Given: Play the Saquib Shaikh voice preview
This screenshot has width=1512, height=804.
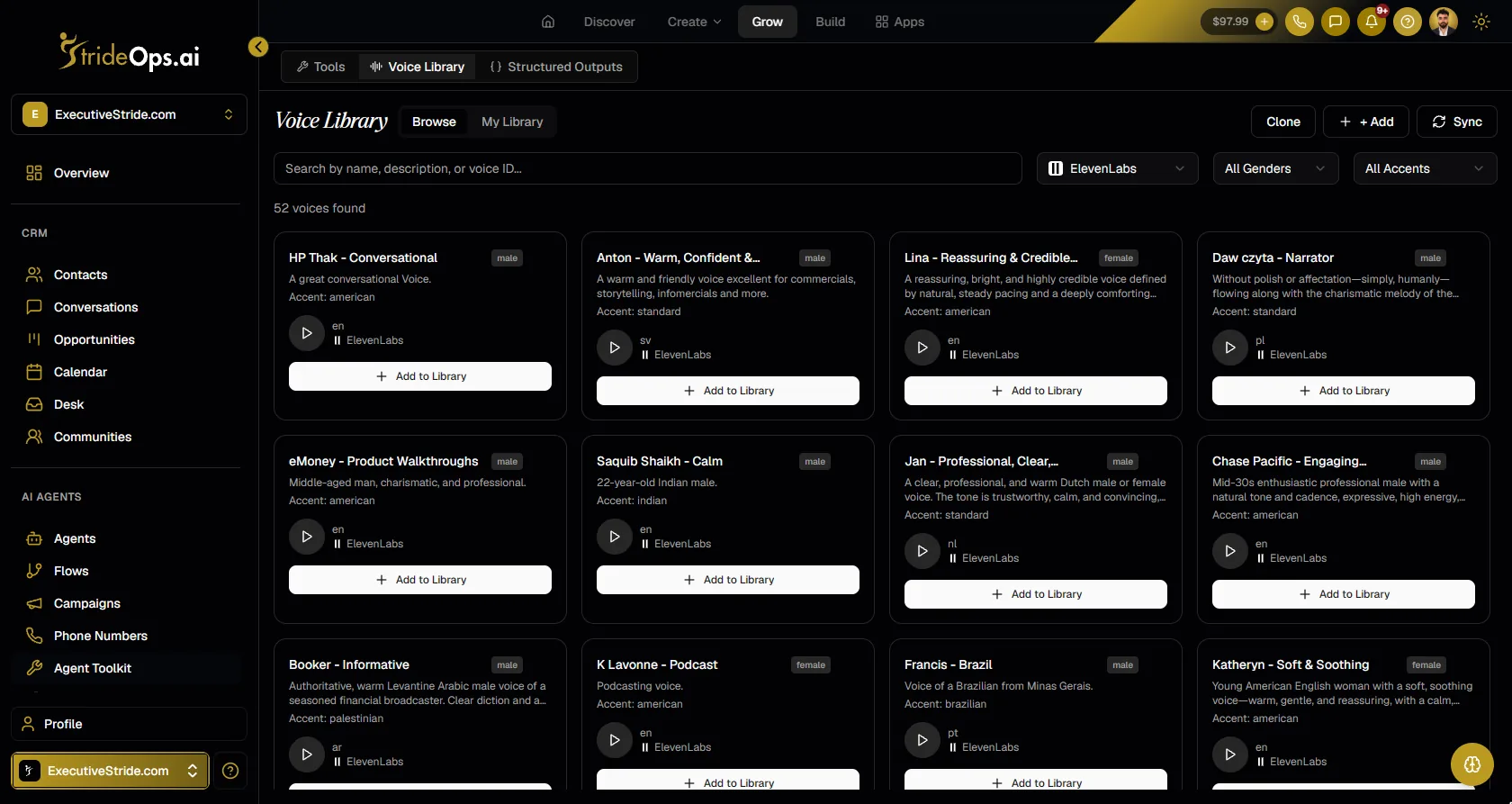Looking at the screenshot, I should click(615, 537).
